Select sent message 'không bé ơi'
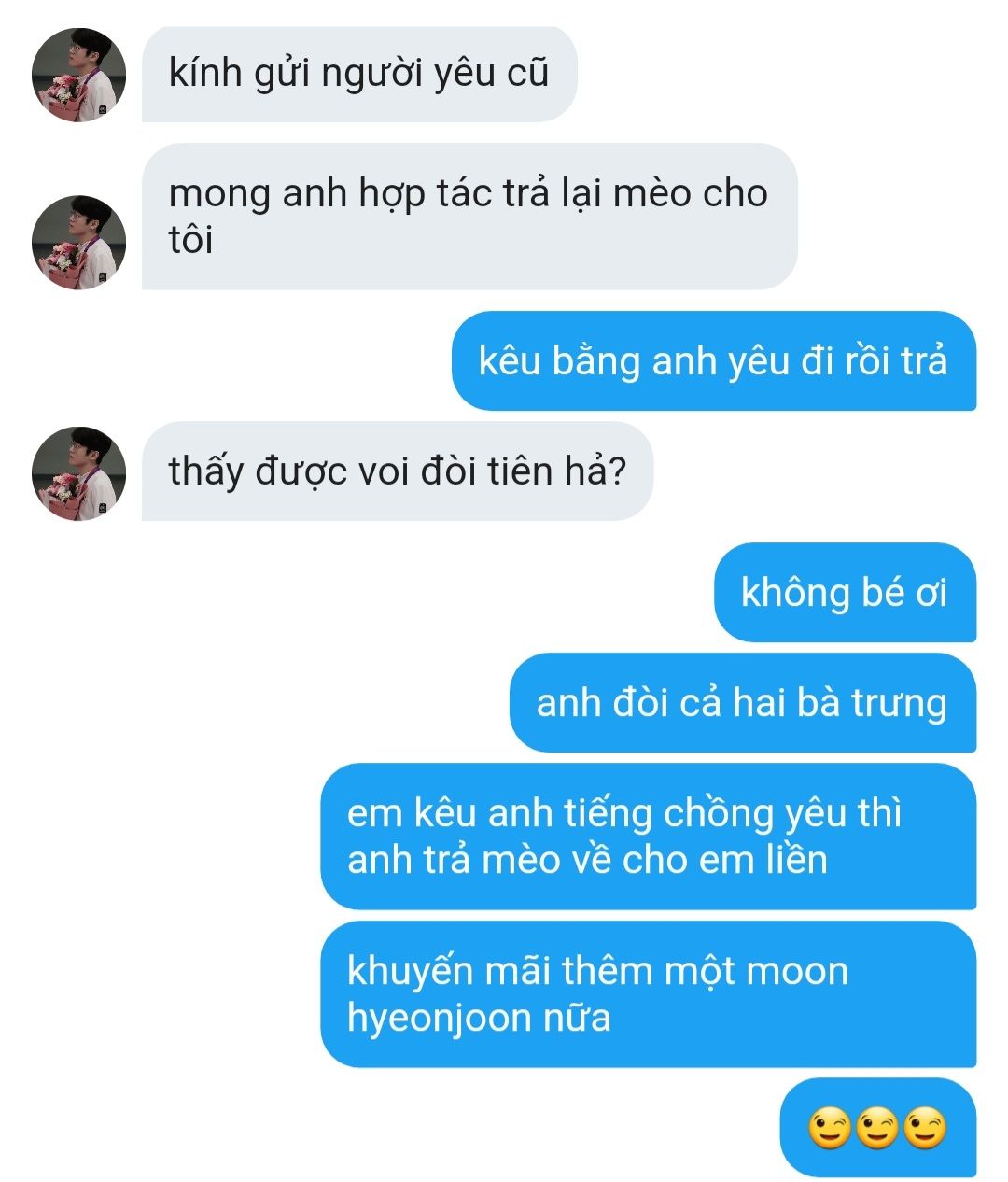The width and height of the screenshot is (1008, 1182). point(845,592)
